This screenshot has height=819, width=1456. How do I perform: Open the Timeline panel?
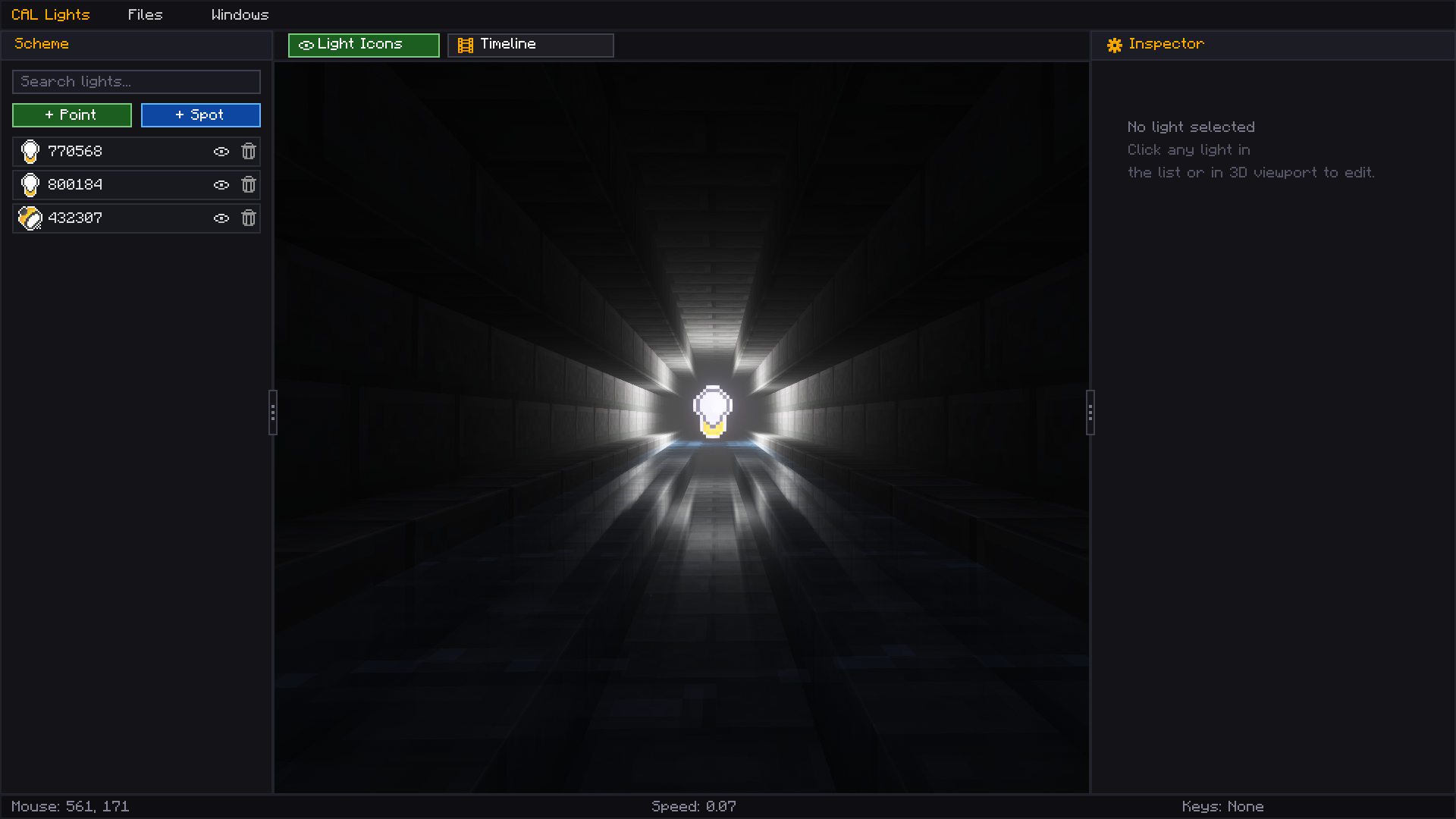coord(531,45)
